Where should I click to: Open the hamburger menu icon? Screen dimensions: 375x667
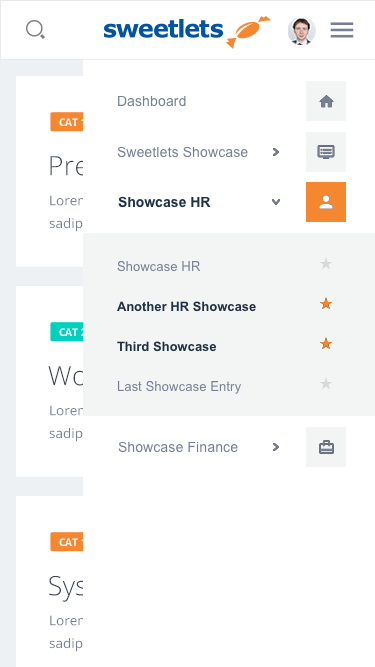click(342, 30)
